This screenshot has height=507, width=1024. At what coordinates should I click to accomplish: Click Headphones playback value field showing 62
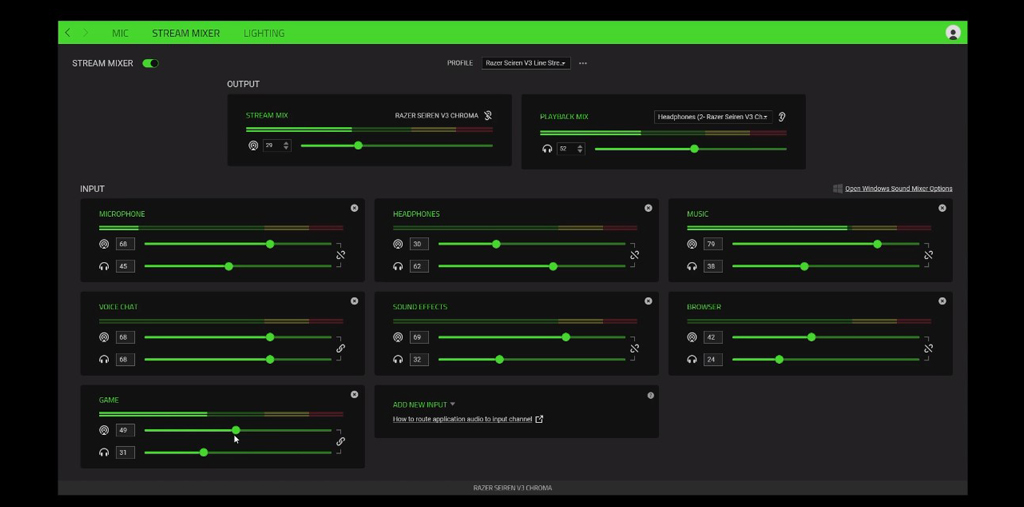tap(419, 267)
